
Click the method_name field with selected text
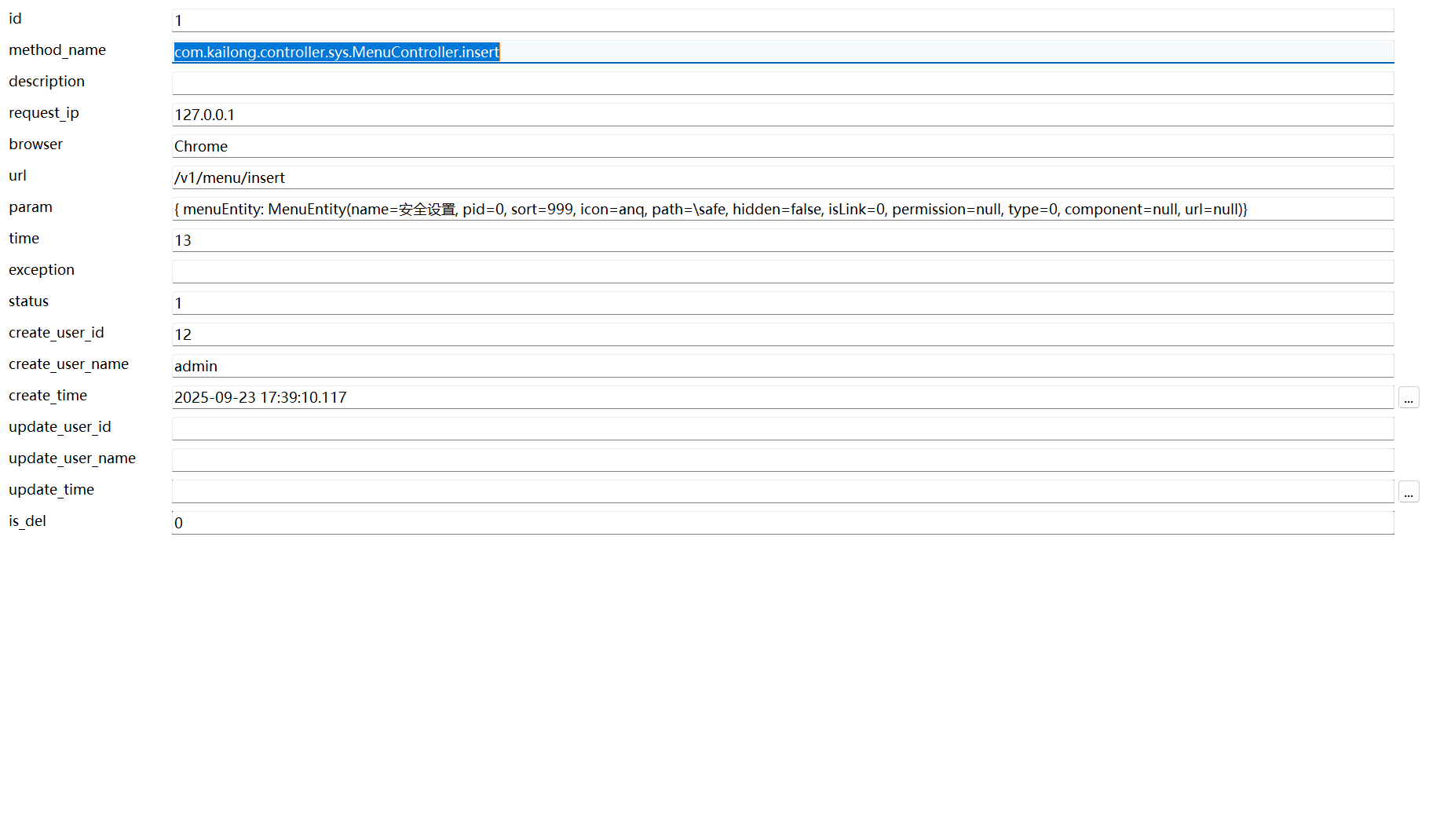782,52
